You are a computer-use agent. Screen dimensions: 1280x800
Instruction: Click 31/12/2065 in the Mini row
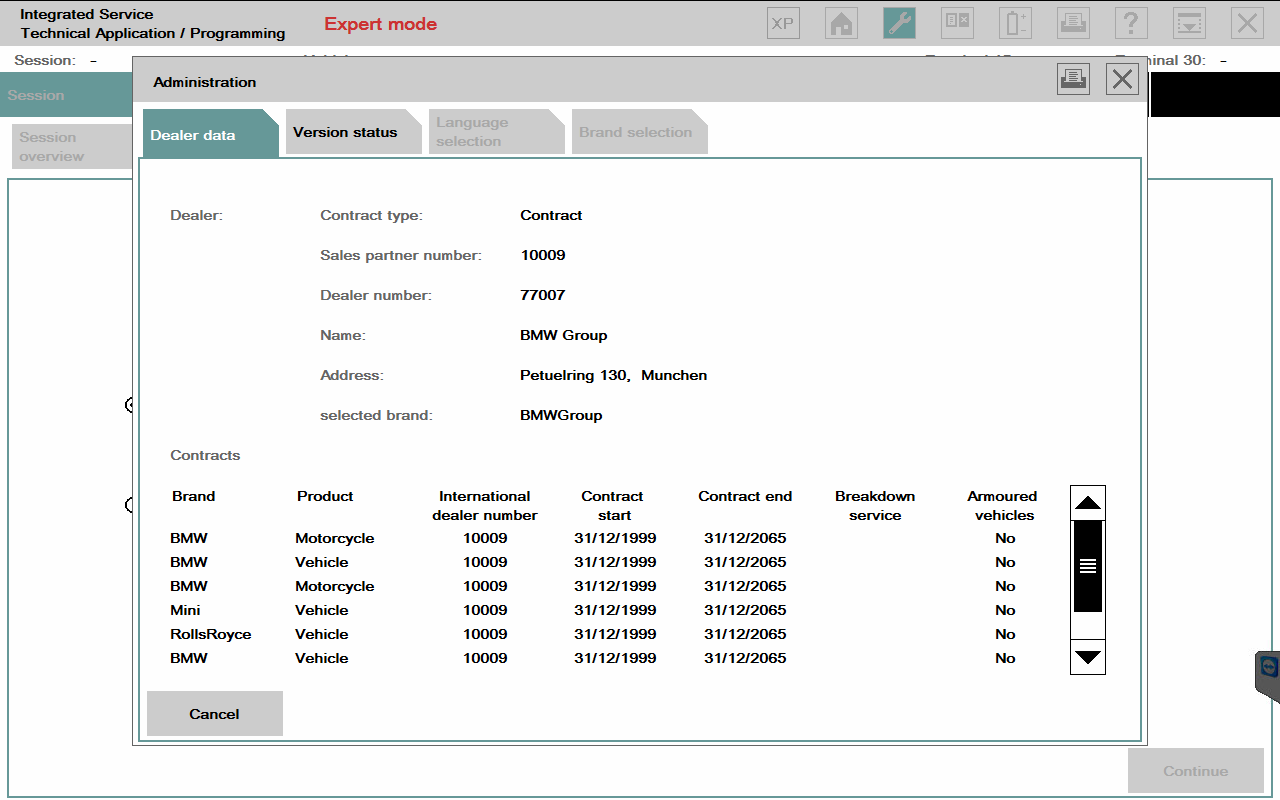click(x=745, y=610)
